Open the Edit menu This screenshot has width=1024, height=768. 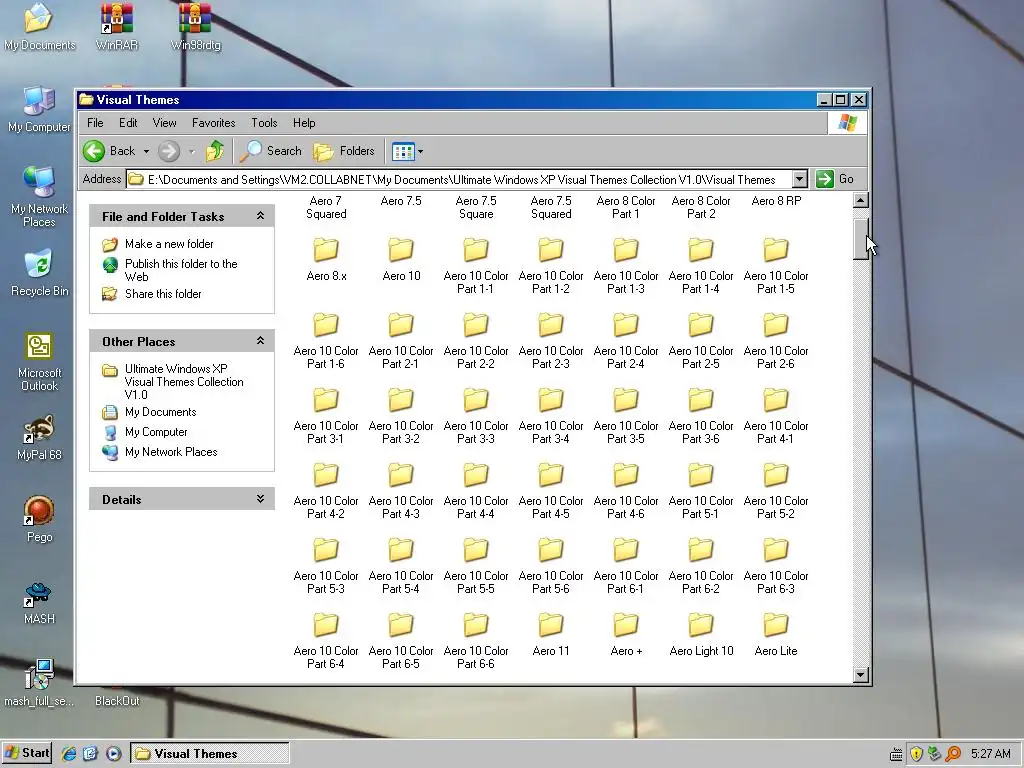point(128,123)
